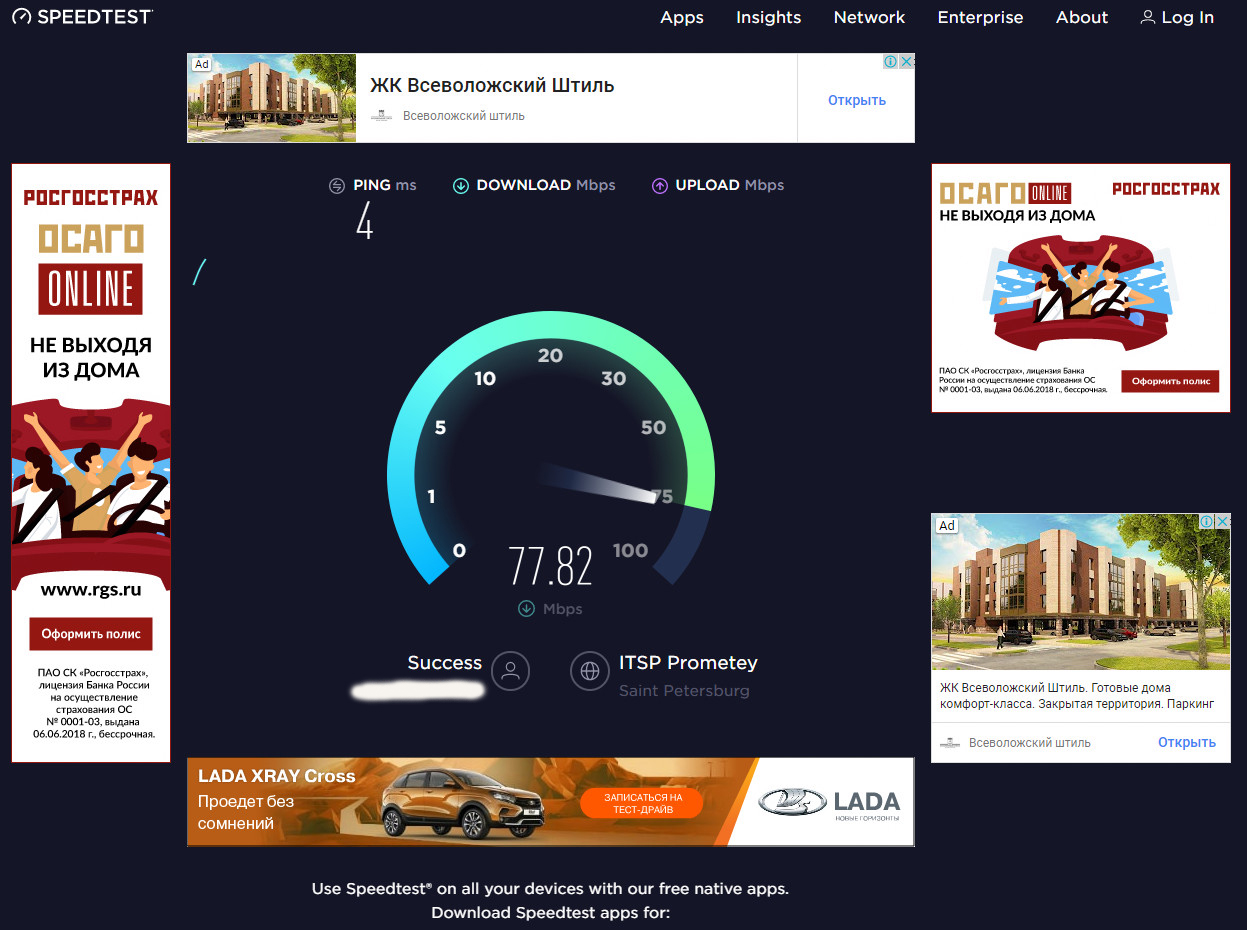Click the Готовые дома комфорт-класса description in right ad
This screenshot has height=930, width=1247.
point(1077,696)
